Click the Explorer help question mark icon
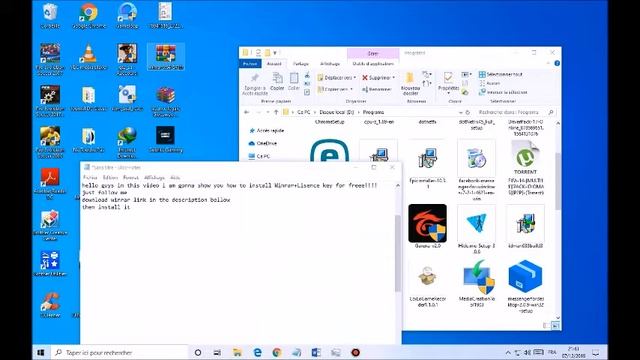 point(557,63)
